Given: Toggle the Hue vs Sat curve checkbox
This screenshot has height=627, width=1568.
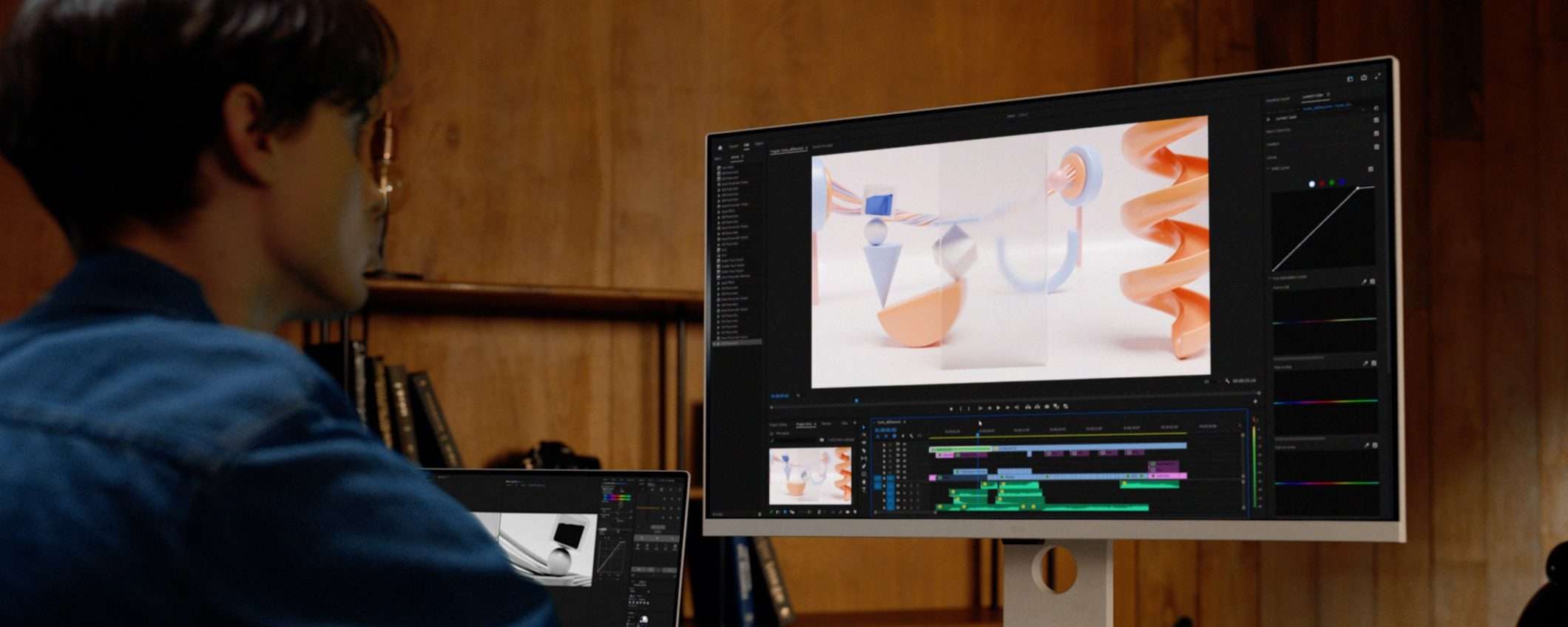Looking at the screenshot, I should click(1373, 282).
